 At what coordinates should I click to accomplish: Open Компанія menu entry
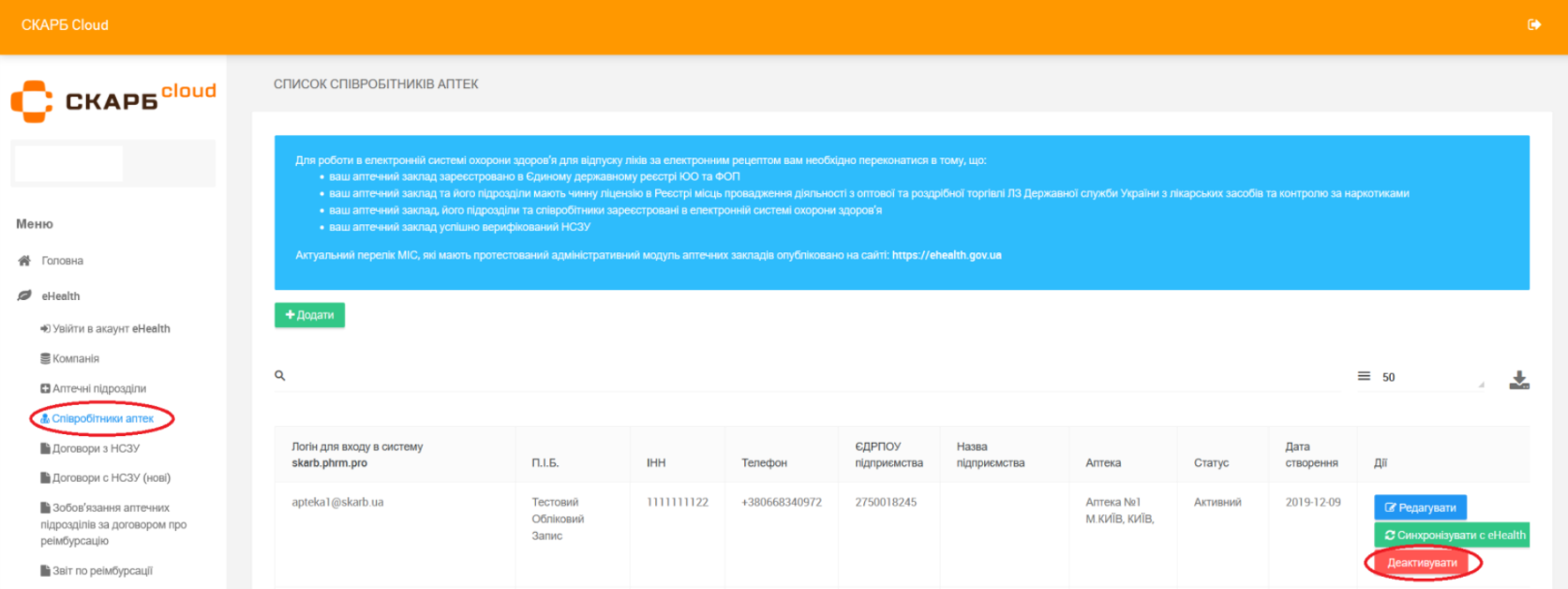click(x=69, y=359)
